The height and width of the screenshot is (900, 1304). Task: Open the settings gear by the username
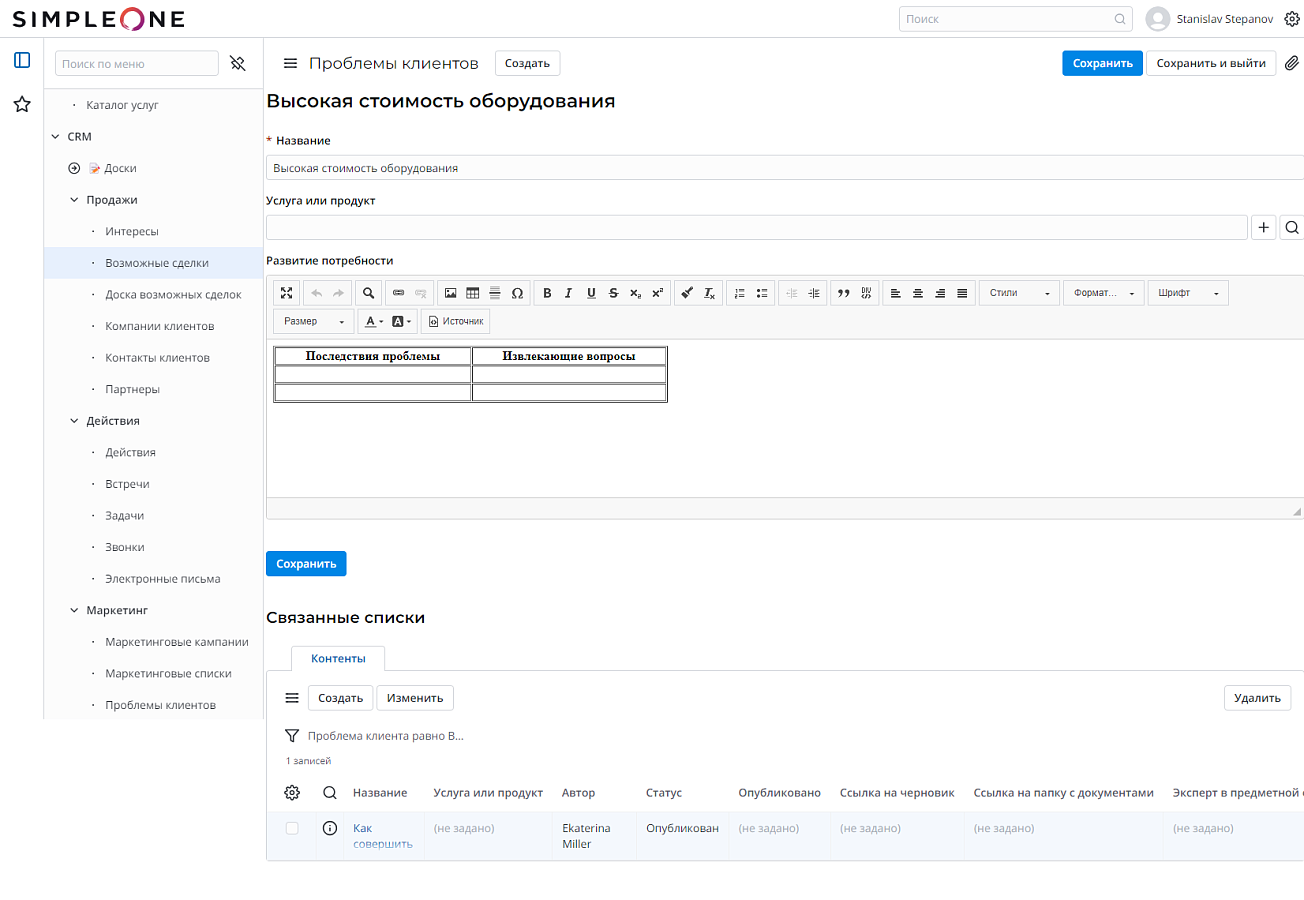1291,18
